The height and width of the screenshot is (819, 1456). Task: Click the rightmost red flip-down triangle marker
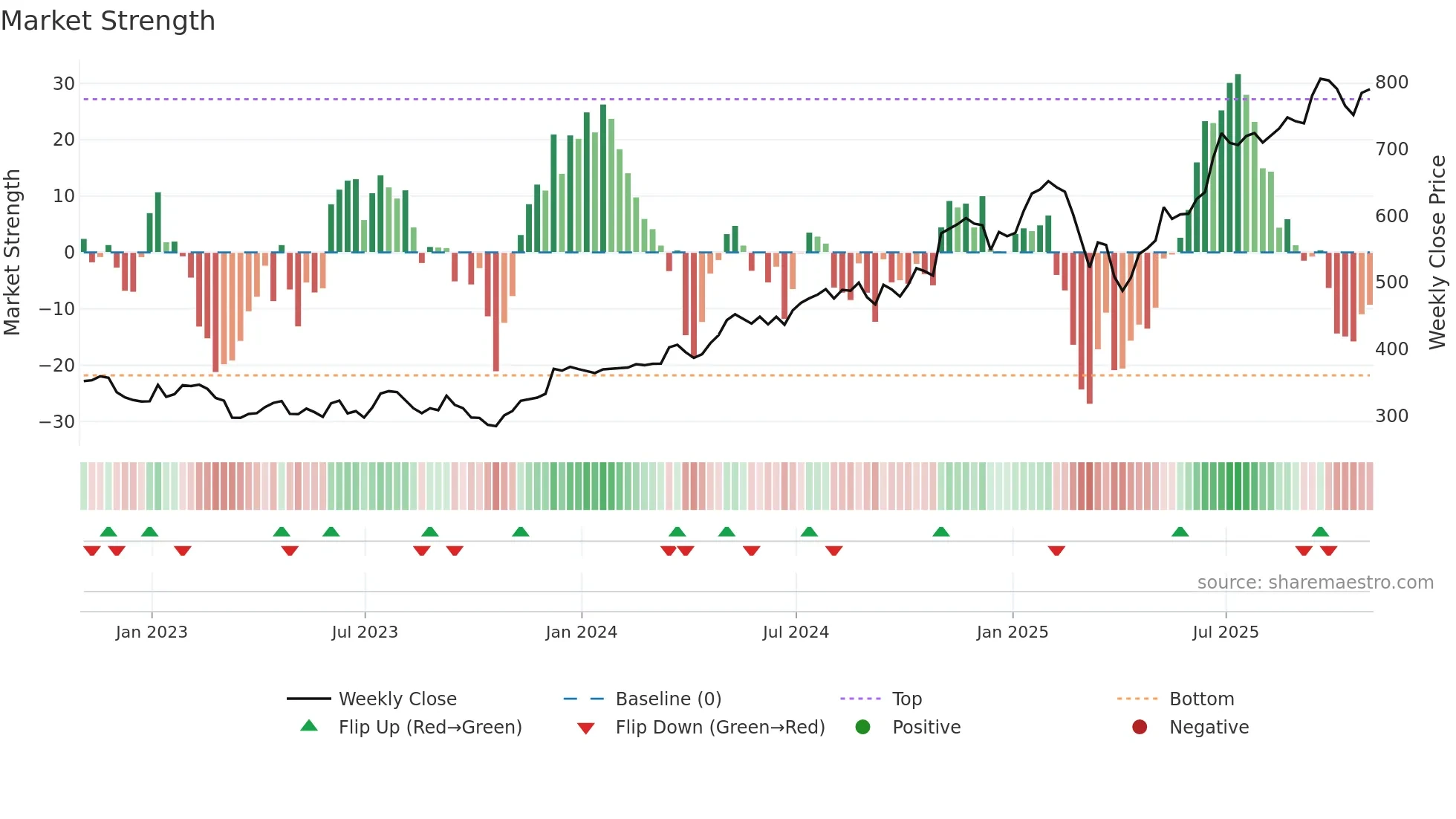click(1329, 551)
